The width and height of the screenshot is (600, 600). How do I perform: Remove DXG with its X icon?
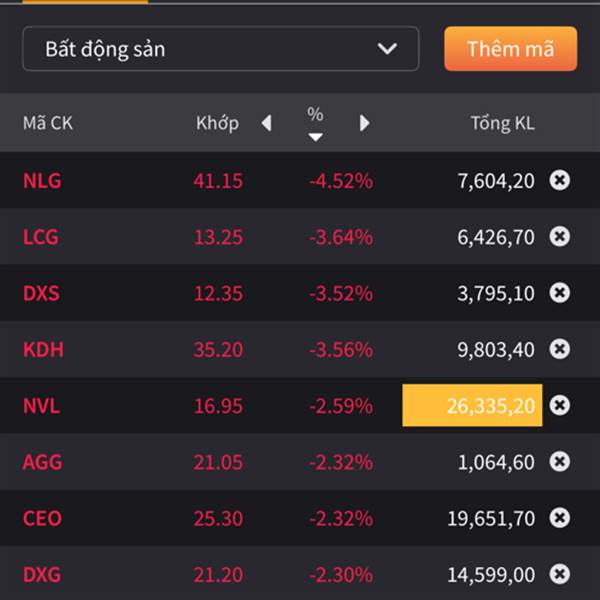(x=559, y=574)
